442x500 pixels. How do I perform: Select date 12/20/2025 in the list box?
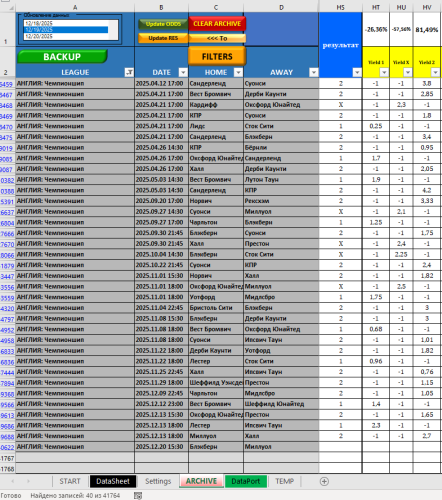pos(66,36)
